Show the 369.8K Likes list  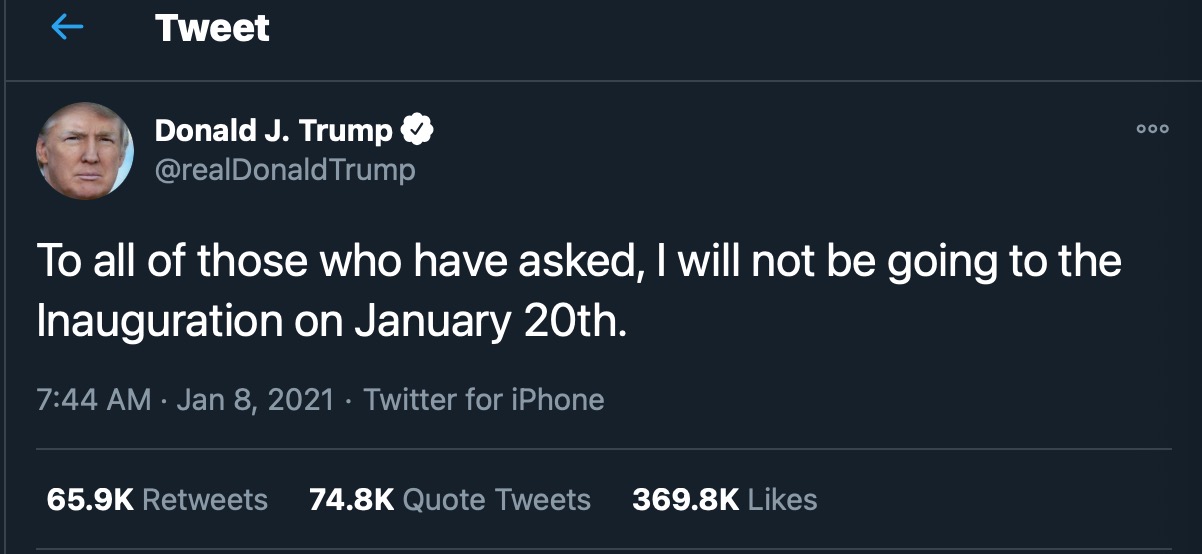coord(725,499)
